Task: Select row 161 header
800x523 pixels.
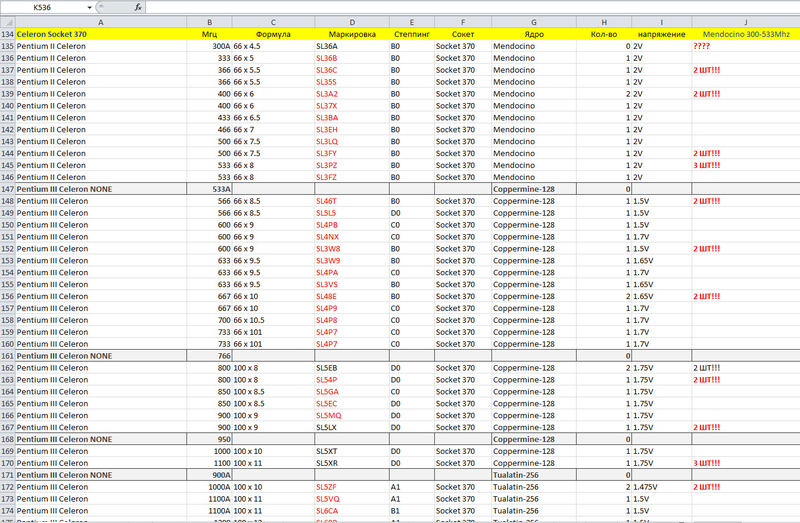Action: (8, 356)
